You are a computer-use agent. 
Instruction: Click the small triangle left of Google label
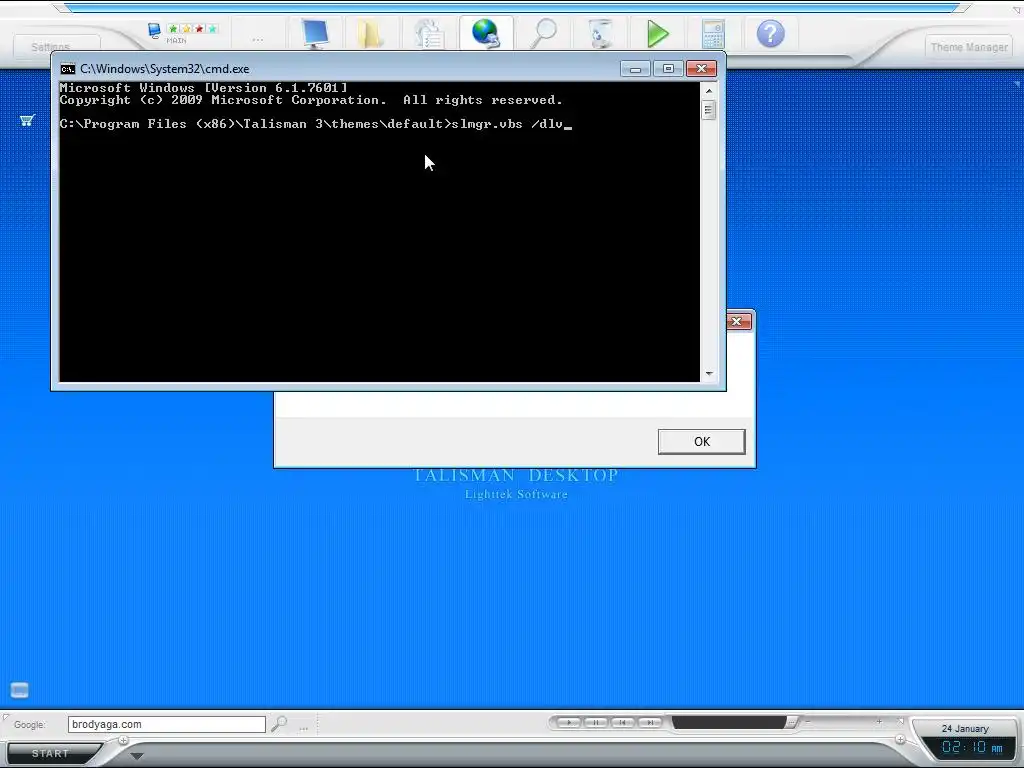(x=6, y=718)
